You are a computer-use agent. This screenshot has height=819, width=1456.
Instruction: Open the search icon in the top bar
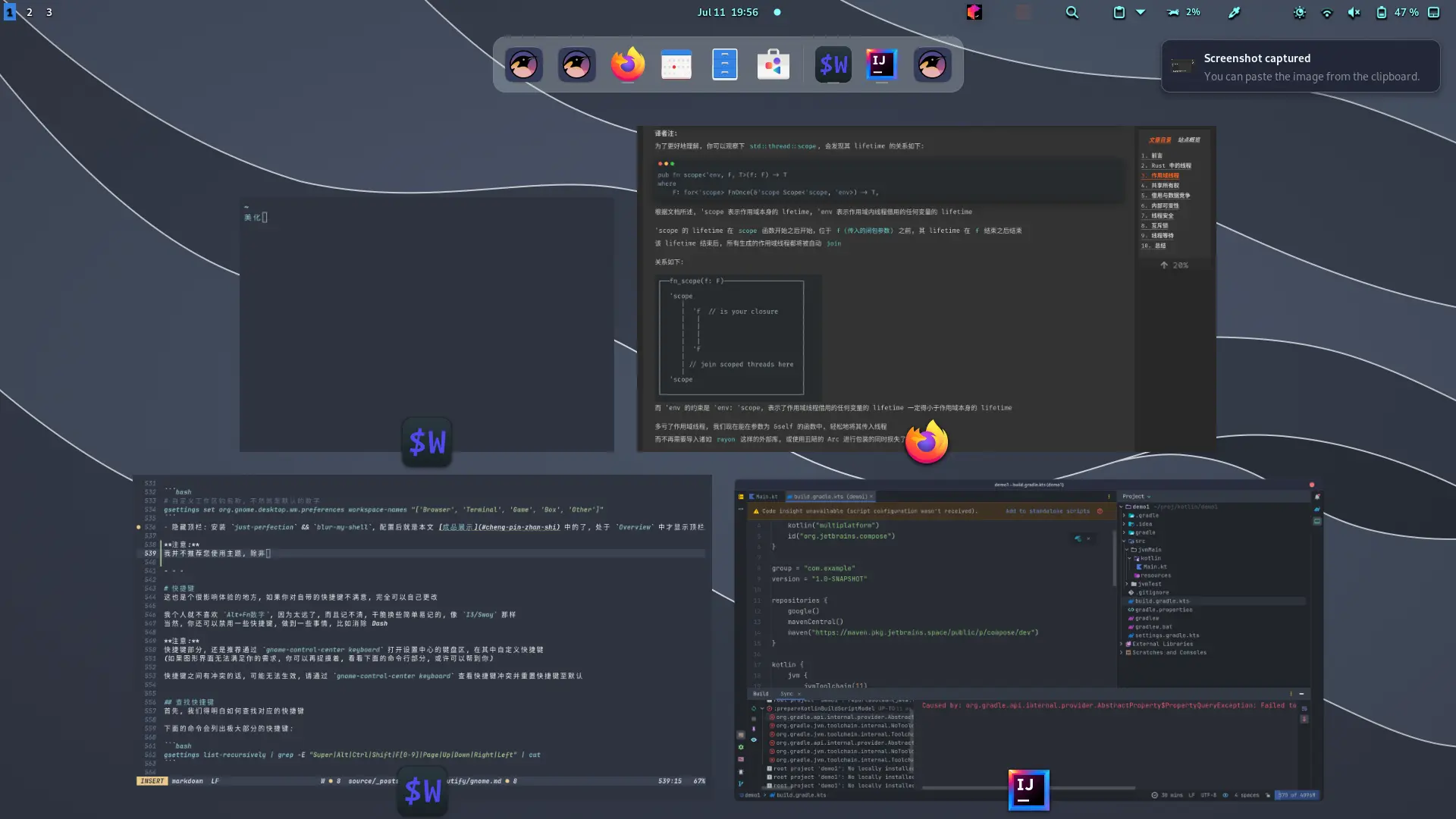[x=1072, y=12]
